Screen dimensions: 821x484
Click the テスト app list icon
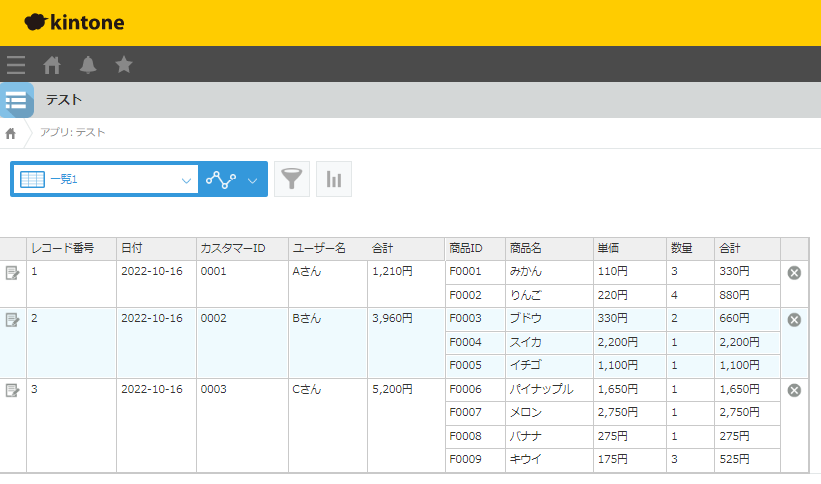(17, 100)
